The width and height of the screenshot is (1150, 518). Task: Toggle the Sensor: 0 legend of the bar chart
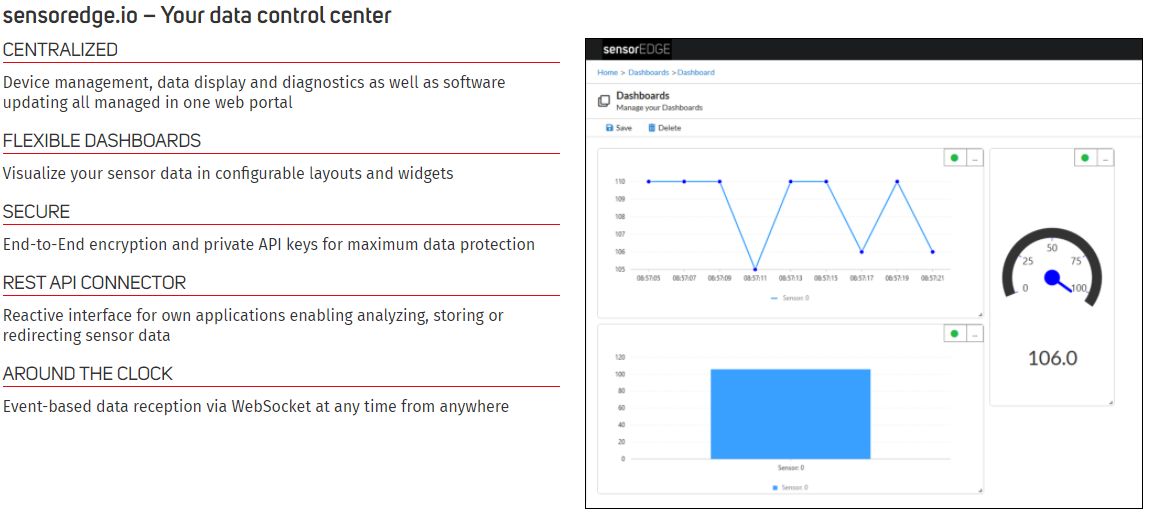pos(788,487)
